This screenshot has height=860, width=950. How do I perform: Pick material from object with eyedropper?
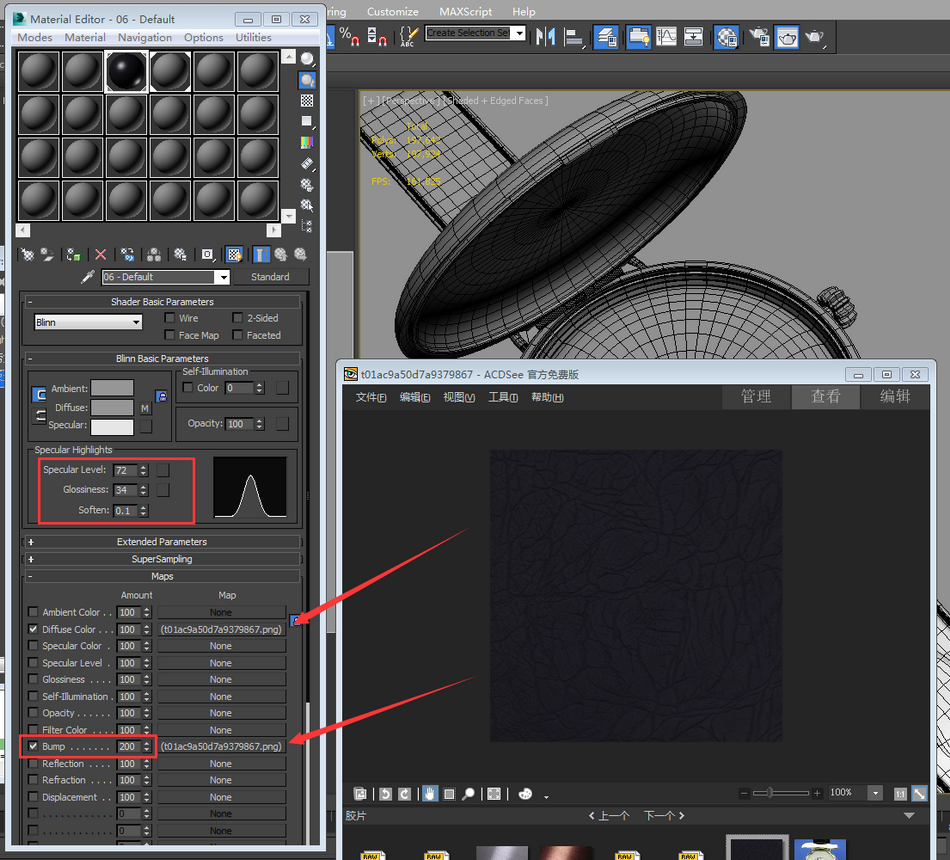[x=87, y=277]
